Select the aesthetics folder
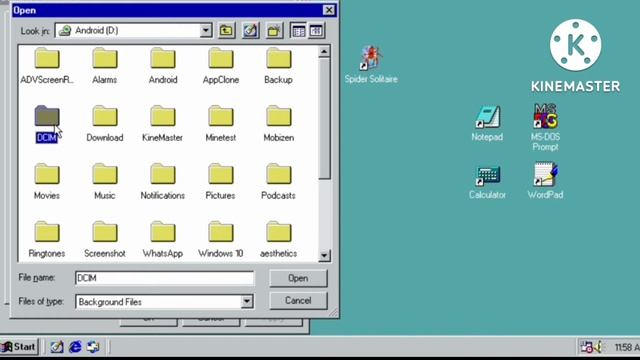 278,240
